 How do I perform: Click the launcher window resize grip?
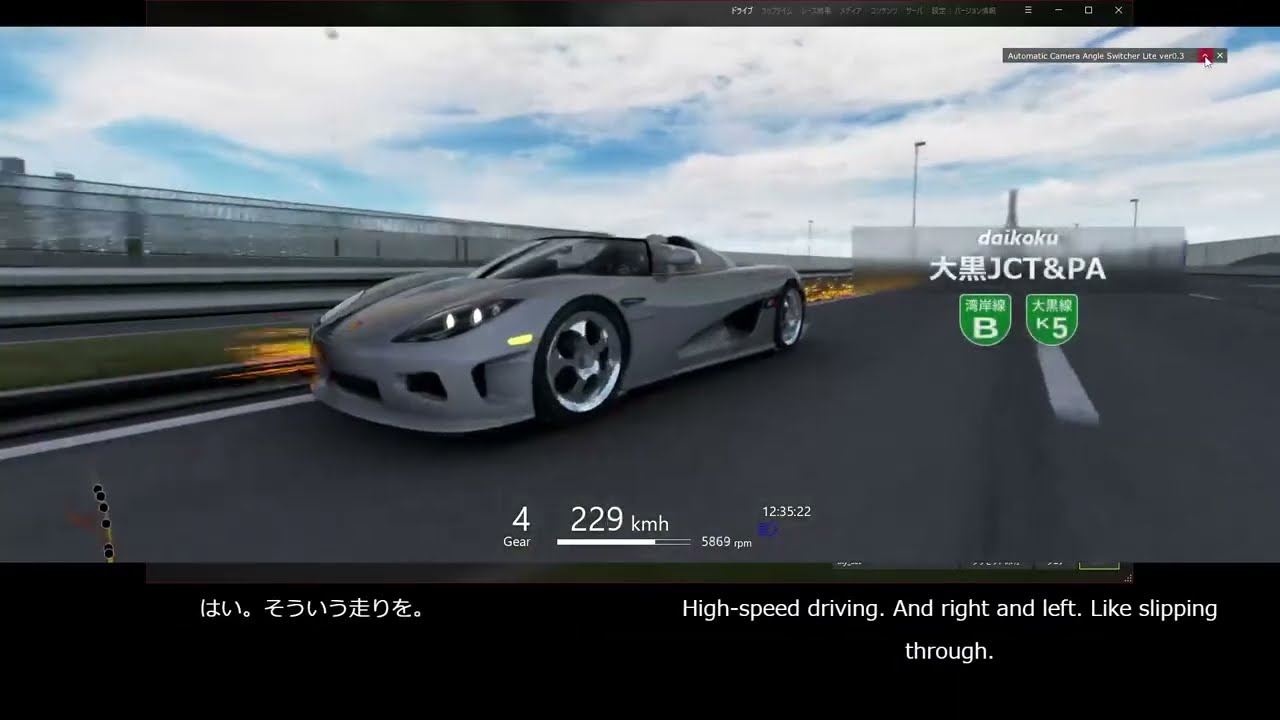(x=1127, y=578)
